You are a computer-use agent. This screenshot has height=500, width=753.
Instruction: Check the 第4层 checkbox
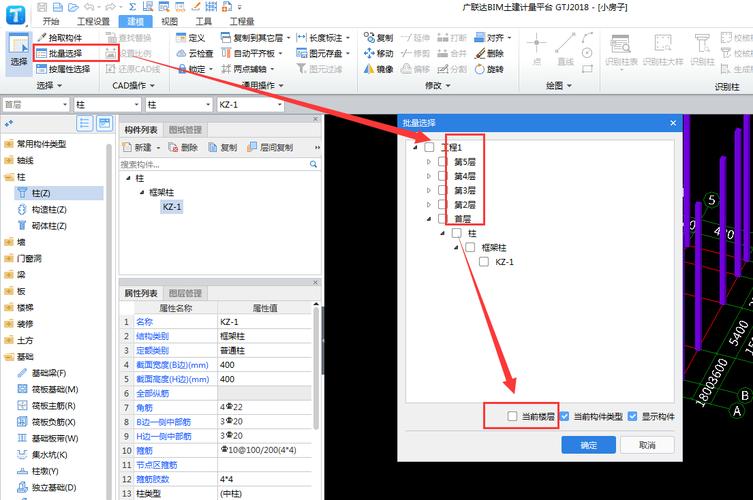443,176
